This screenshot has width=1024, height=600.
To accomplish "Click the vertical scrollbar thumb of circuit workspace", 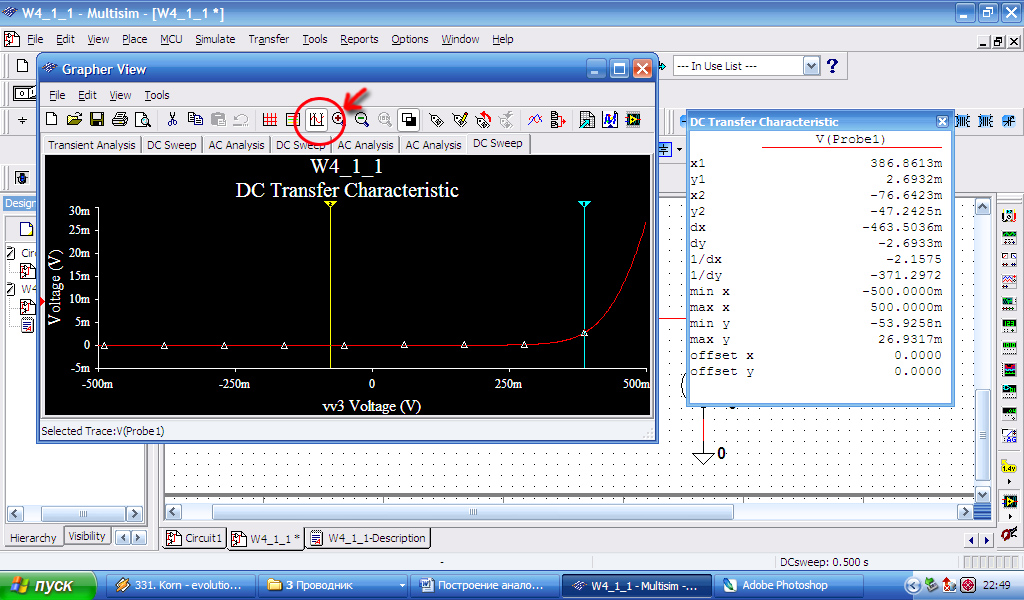I will [983, 435].
